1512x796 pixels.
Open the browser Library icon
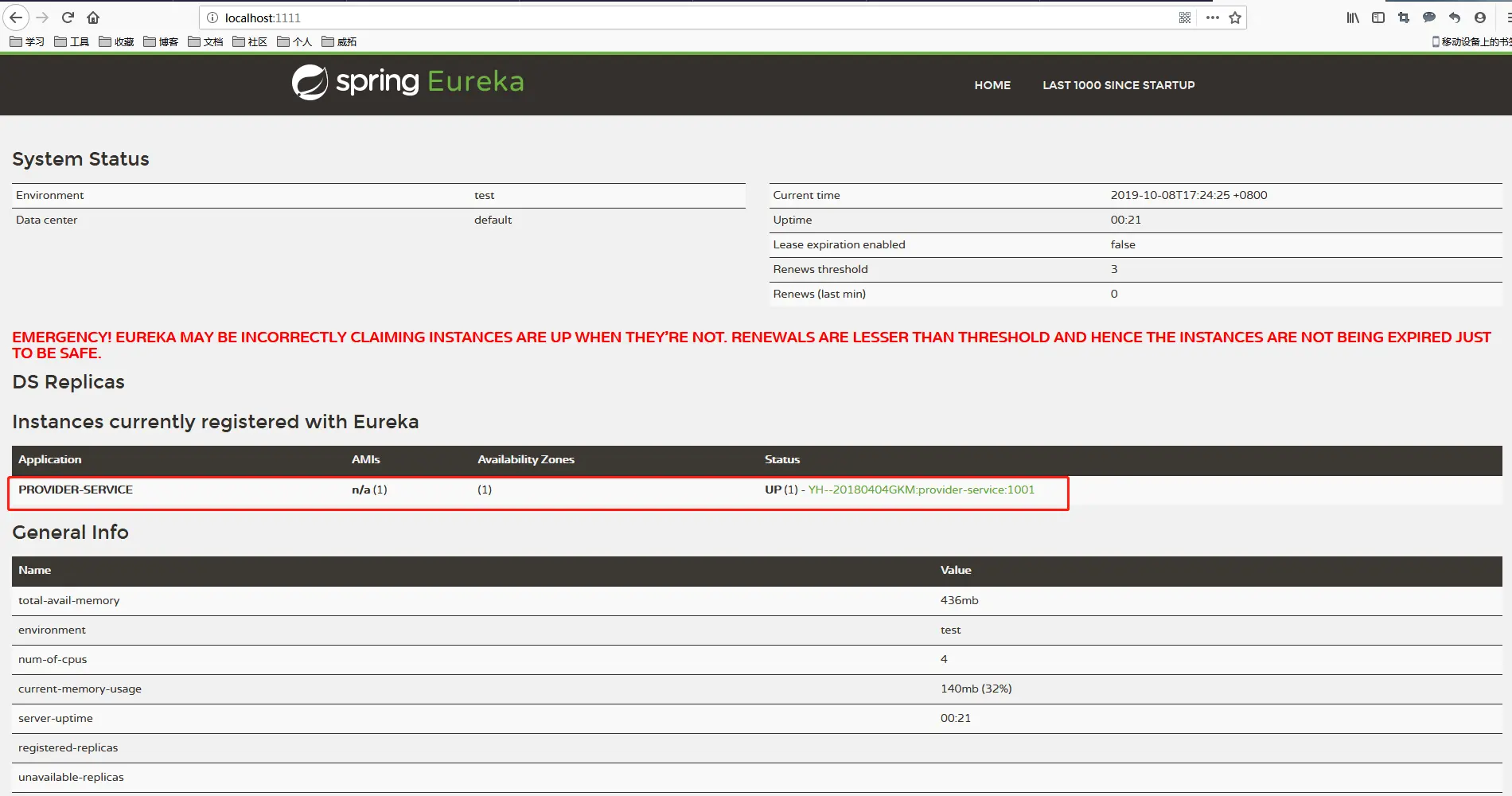click(x=1353, y=18)
